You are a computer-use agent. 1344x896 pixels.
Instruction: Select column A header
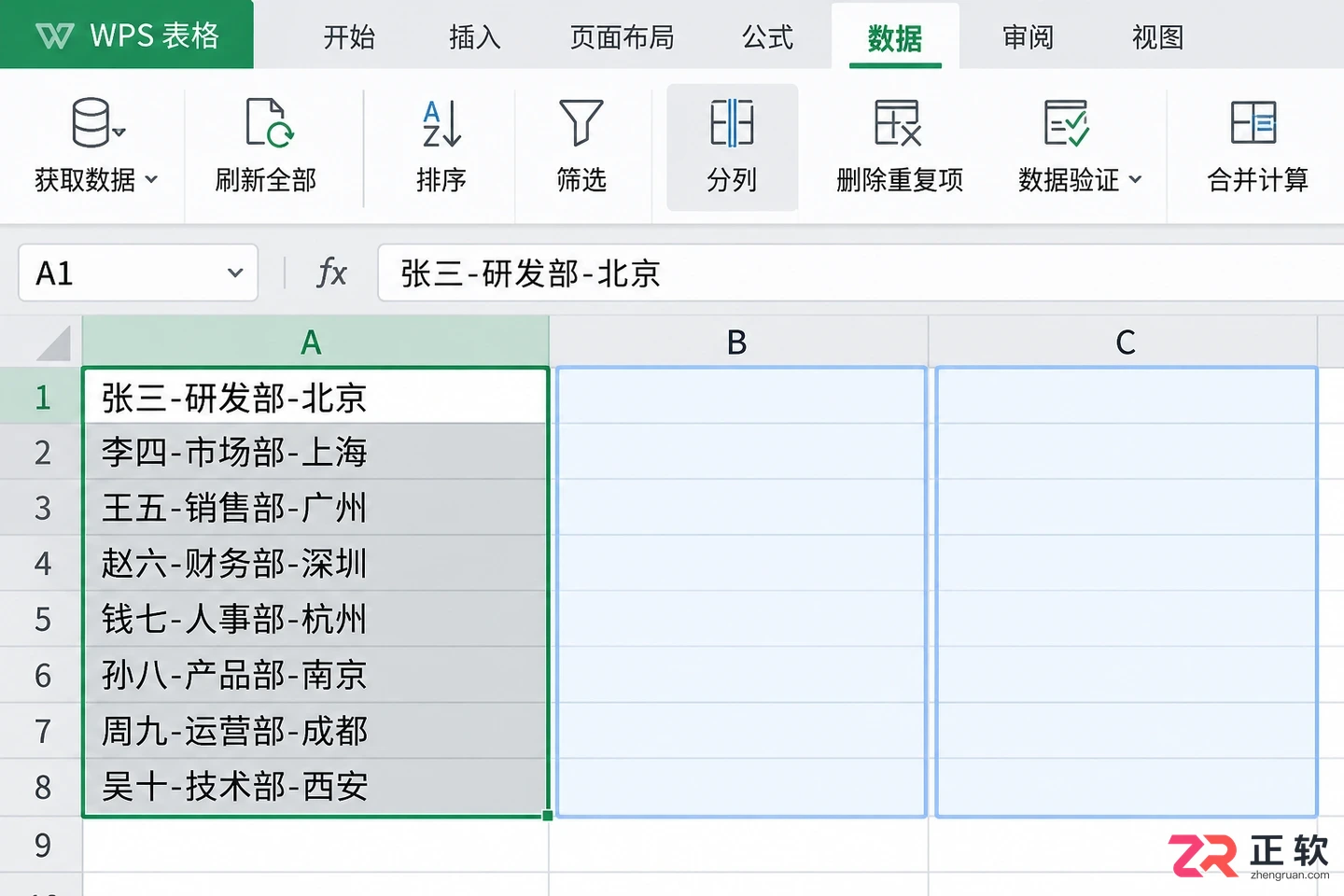coord(315,343)
